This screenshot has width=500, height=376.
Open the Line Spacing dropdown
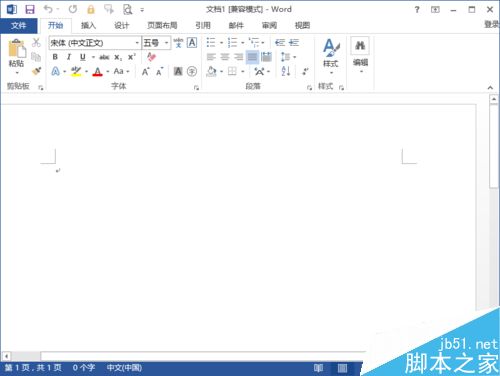[x=288, y=57]
